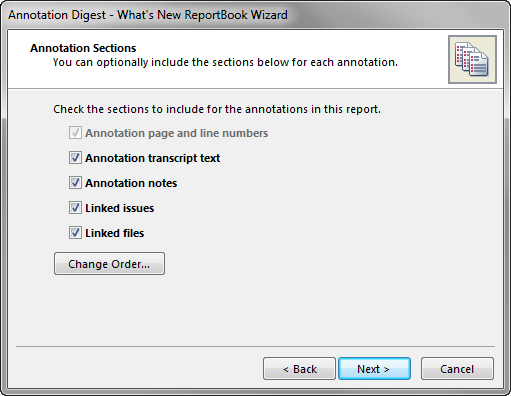511x396 pixels.
Task: Click the 'You can optionally include' description text
Action: coord(225,63)
